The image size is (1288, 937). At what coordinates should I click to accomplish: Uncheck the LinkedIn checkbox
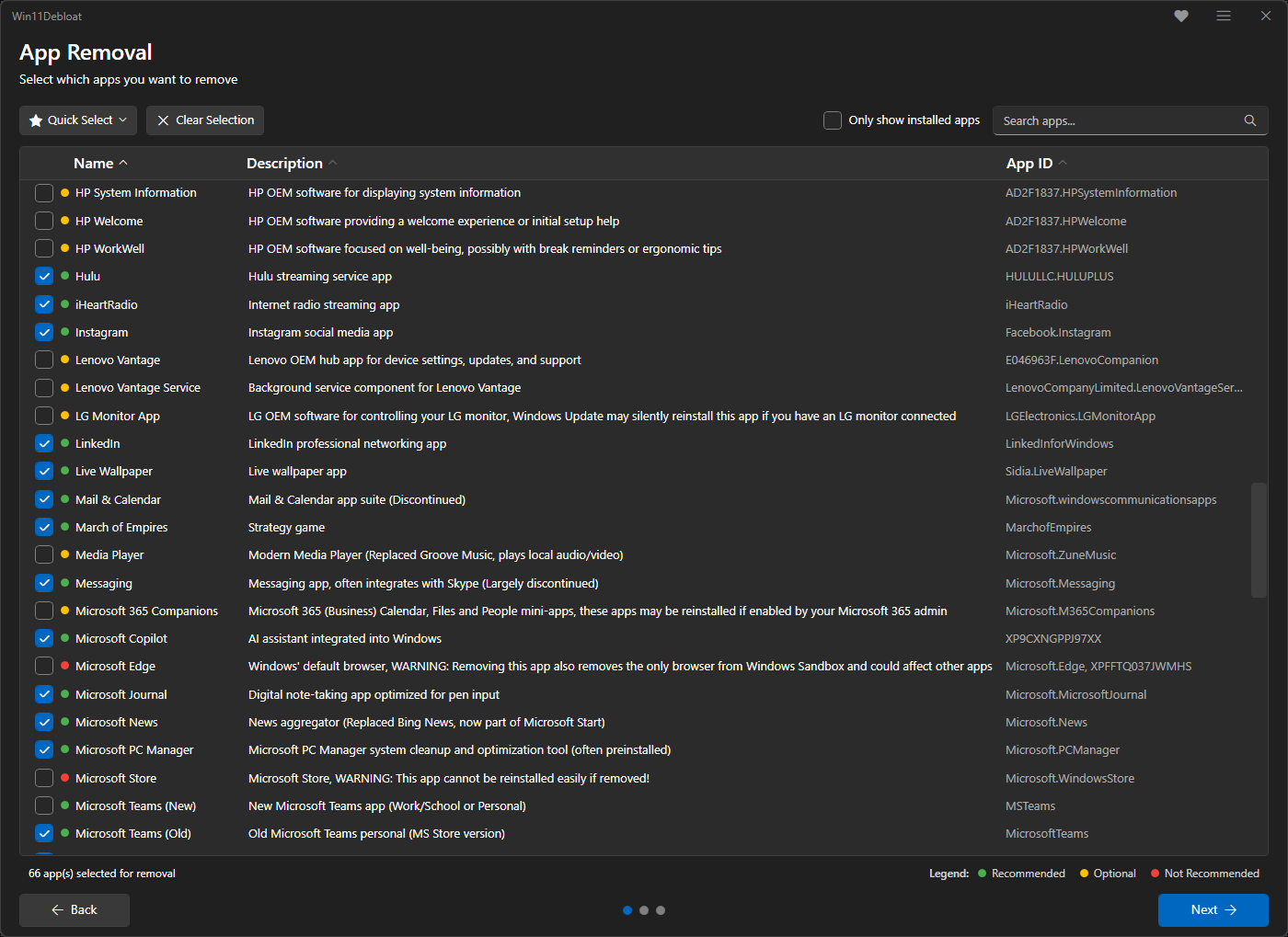tap(44, 443)
